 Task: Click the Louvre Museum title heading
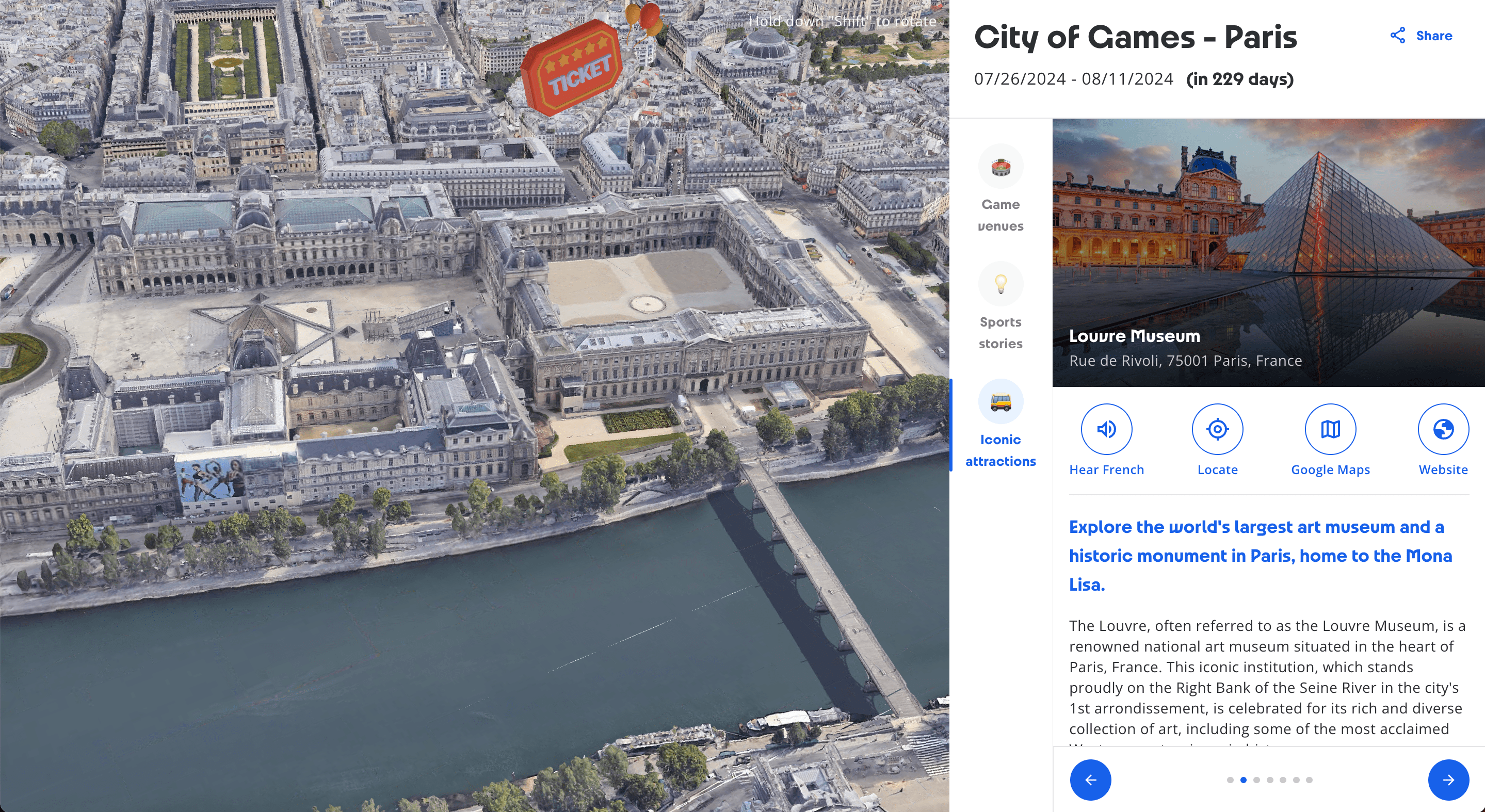pos(1134,336)
